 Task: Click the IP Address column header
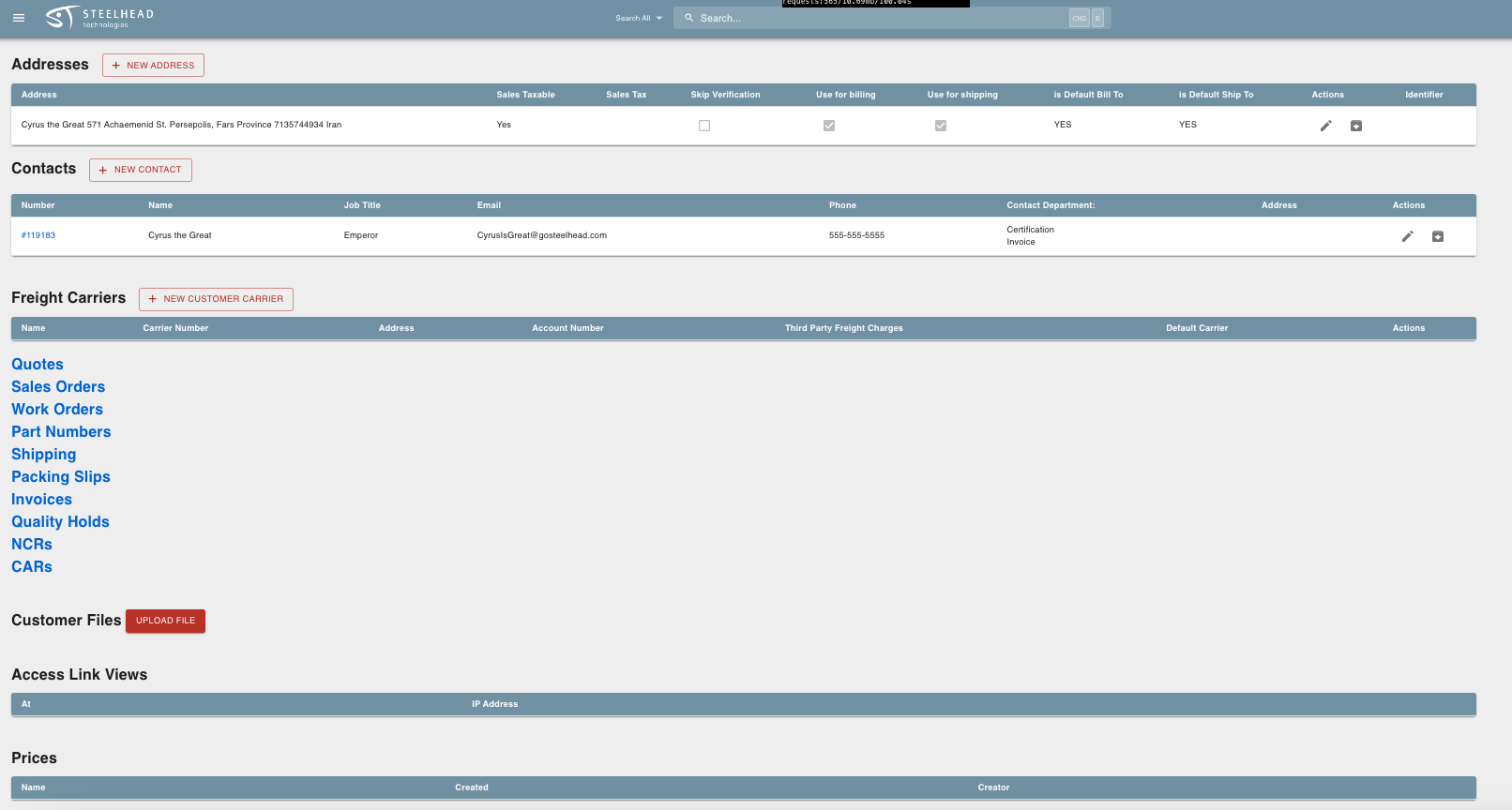[x=494, y=704]
